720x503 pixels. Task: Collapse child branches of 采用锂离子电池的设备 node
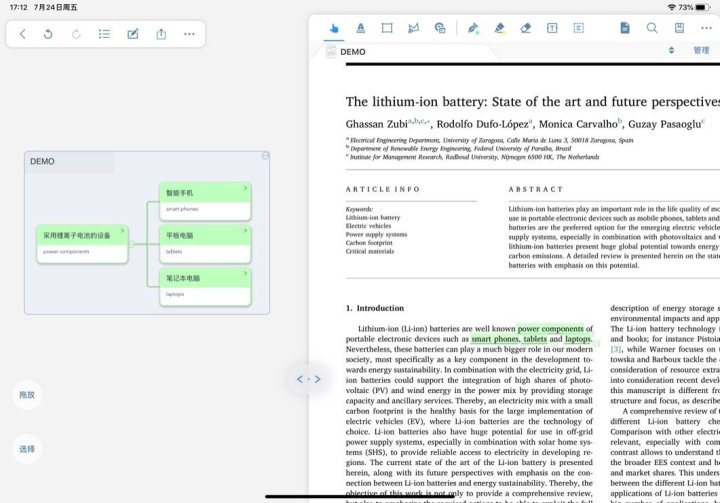coord(132,244)
